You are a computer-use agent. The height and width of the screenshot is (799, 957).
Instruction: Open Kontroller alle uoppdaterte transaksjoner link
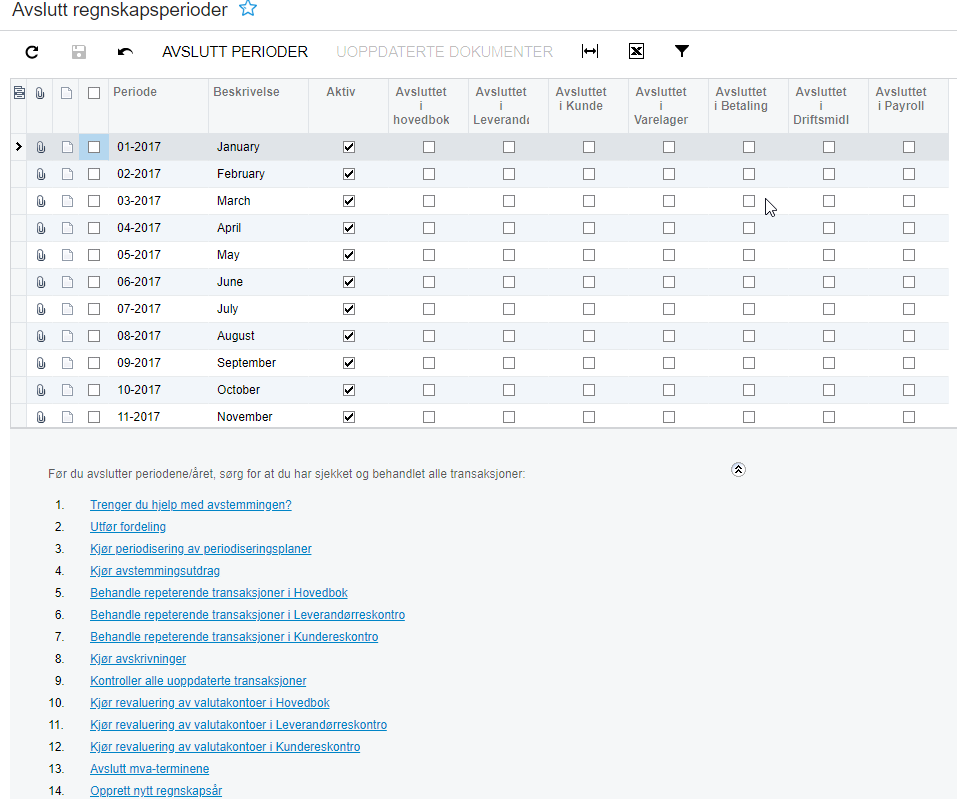[x=198, y=681]
